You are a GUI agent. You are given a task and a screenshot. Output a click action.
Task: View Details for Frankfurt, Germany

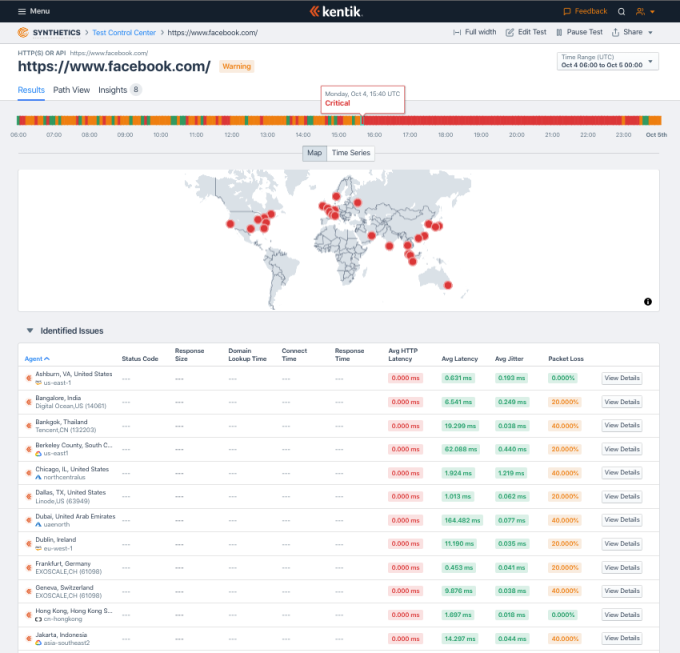622,568
